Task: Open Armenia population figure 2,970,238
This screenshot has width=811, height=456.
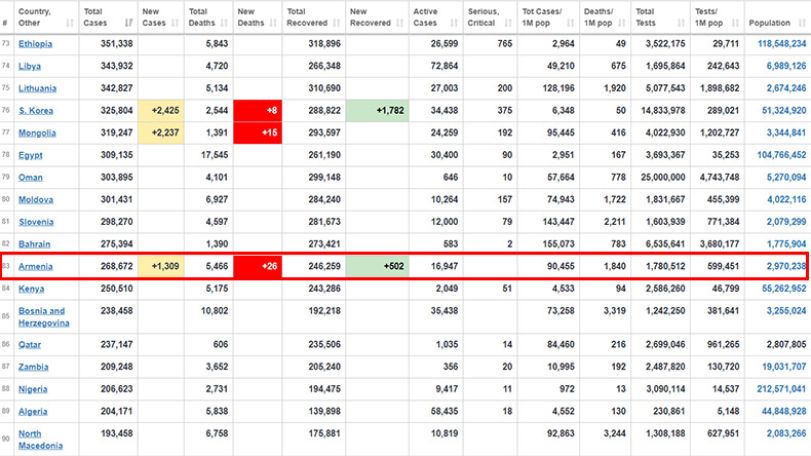Action: point(786,266)
